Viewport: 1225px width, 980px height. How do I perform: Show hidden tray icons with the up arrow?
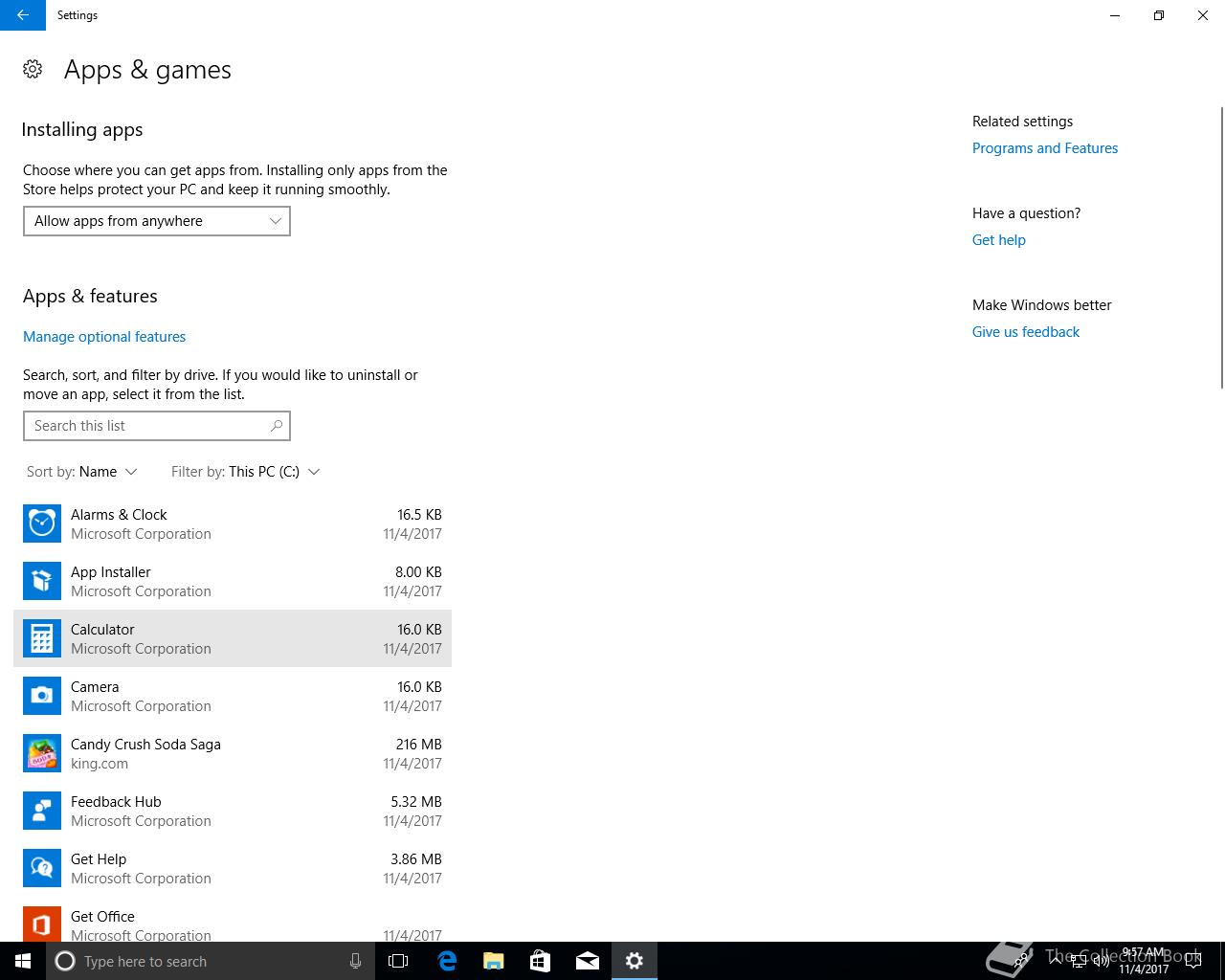tap(1055, 961)
